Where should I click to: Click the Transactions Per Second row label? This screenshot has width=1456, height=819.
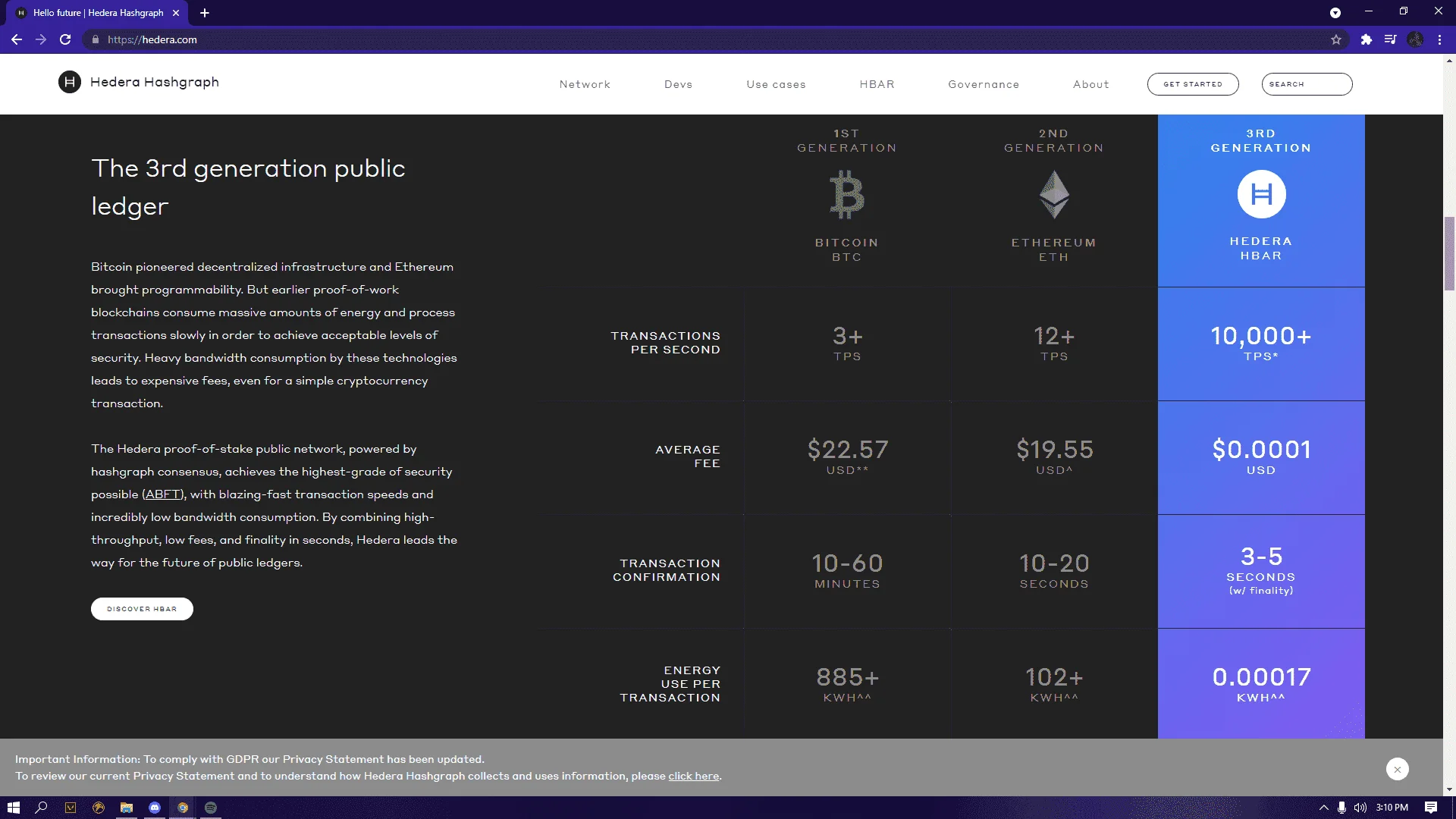(x=665, y=343)
